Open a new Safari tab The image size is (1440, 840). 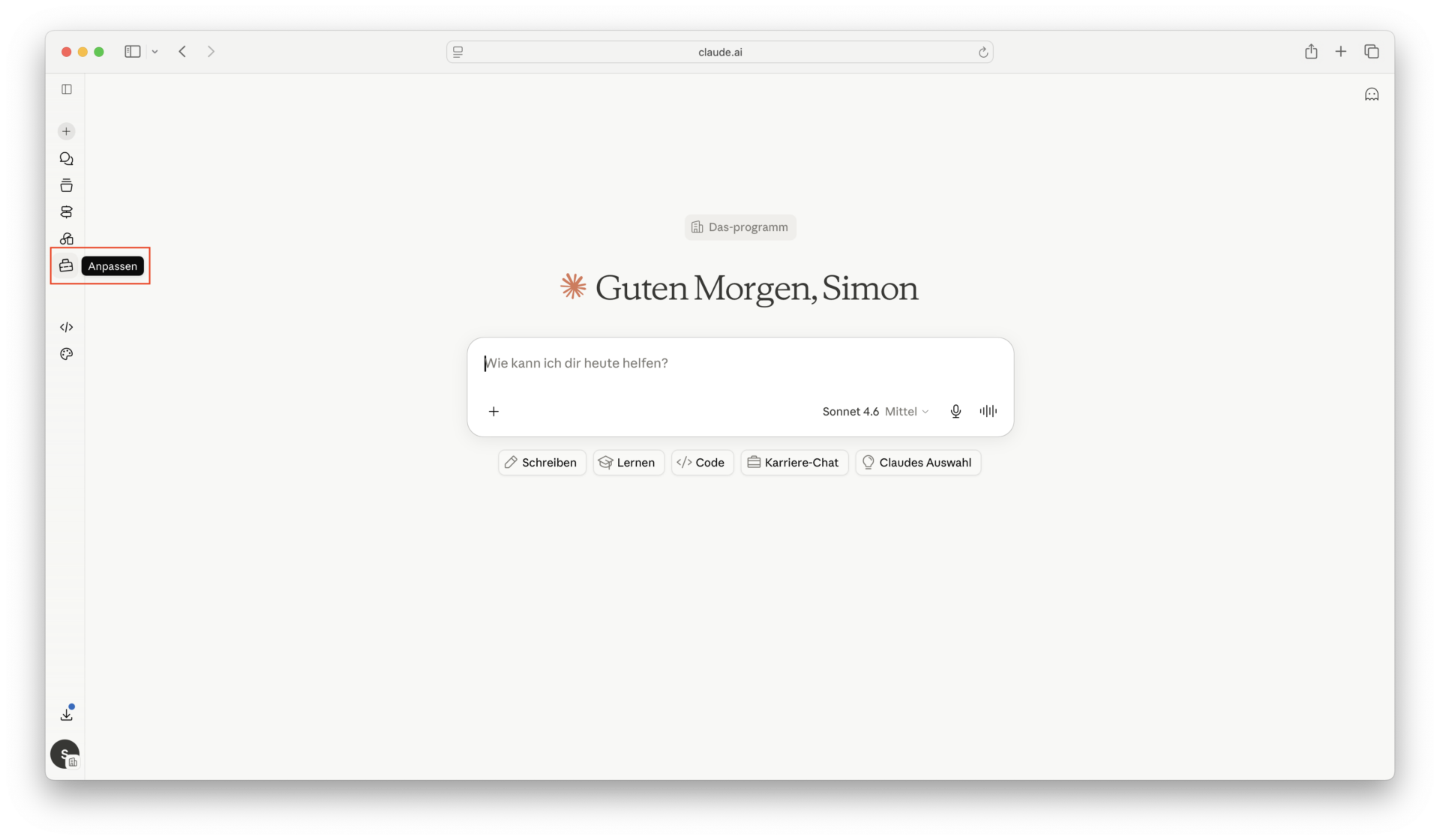[x=1341, y=51]
